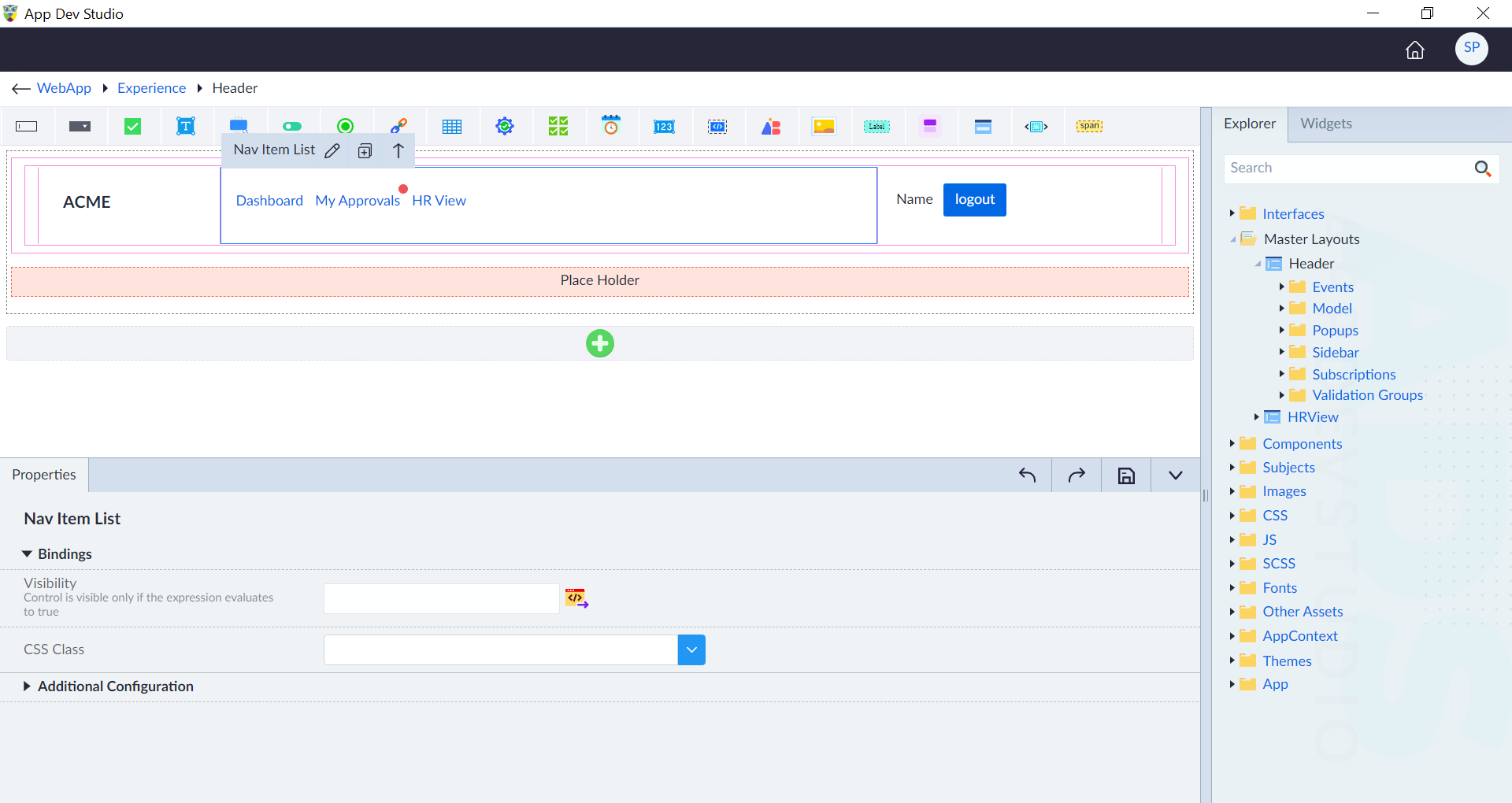Select the text input box widget
Viewport: 1512px width, 803px height.
click(x=27, y=126)
